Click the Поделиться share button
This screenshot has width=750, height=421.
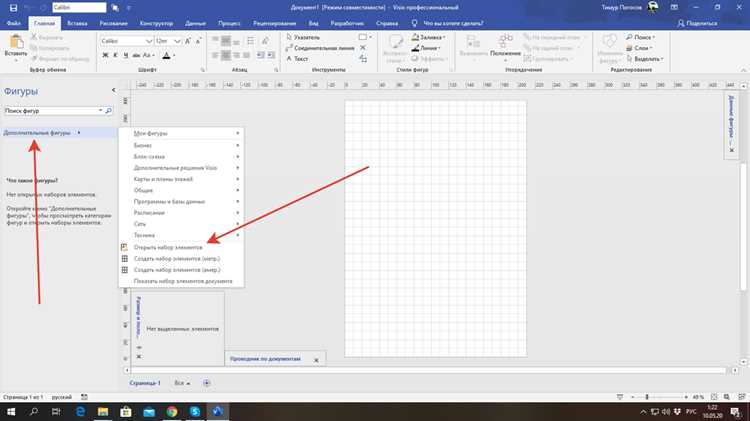697,23
